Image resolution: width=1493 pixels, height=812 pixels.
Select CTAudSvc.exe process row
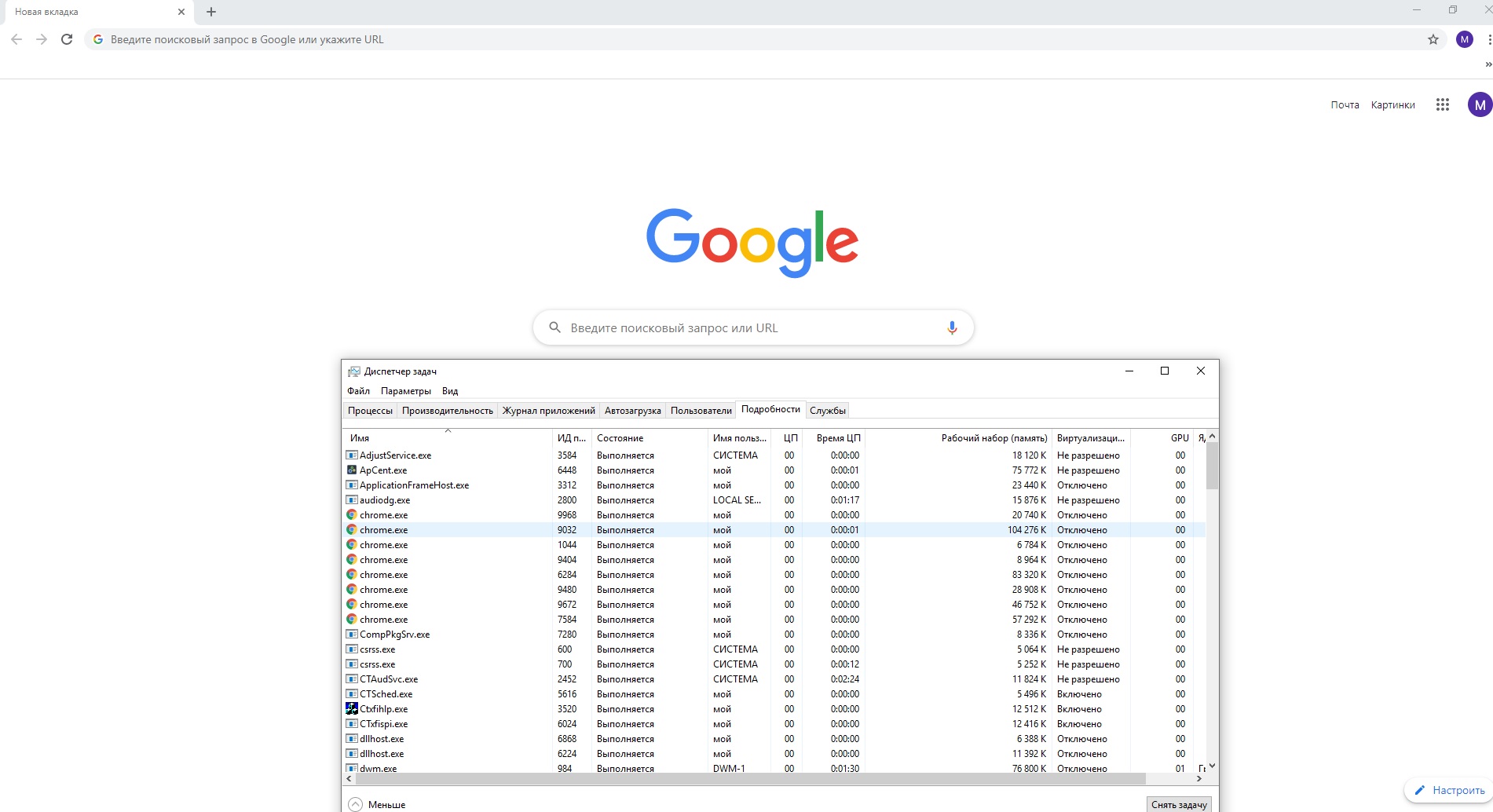[774, 679]
